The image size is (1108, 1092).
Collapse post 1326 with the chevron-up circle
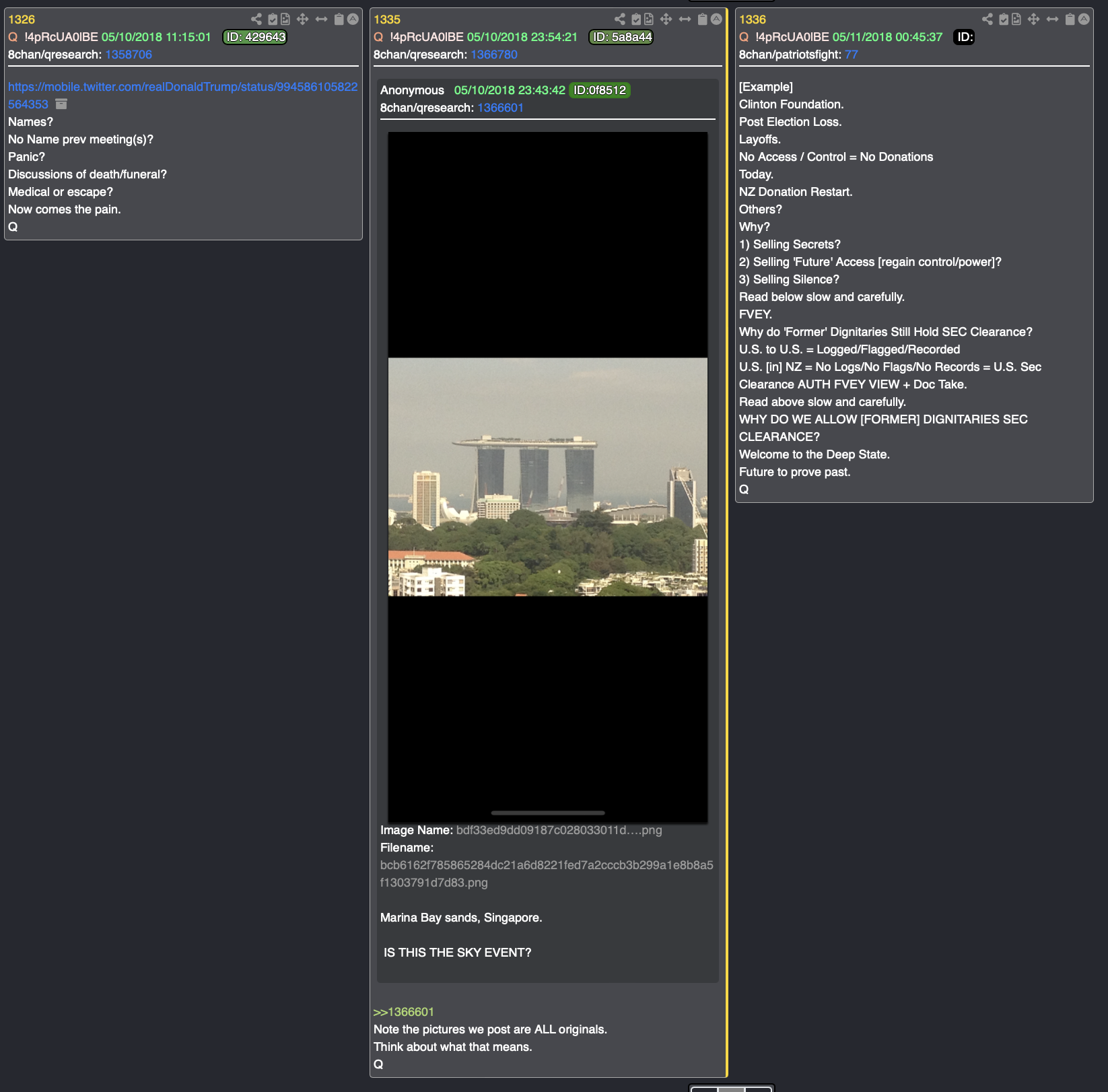tap(353, 20)
